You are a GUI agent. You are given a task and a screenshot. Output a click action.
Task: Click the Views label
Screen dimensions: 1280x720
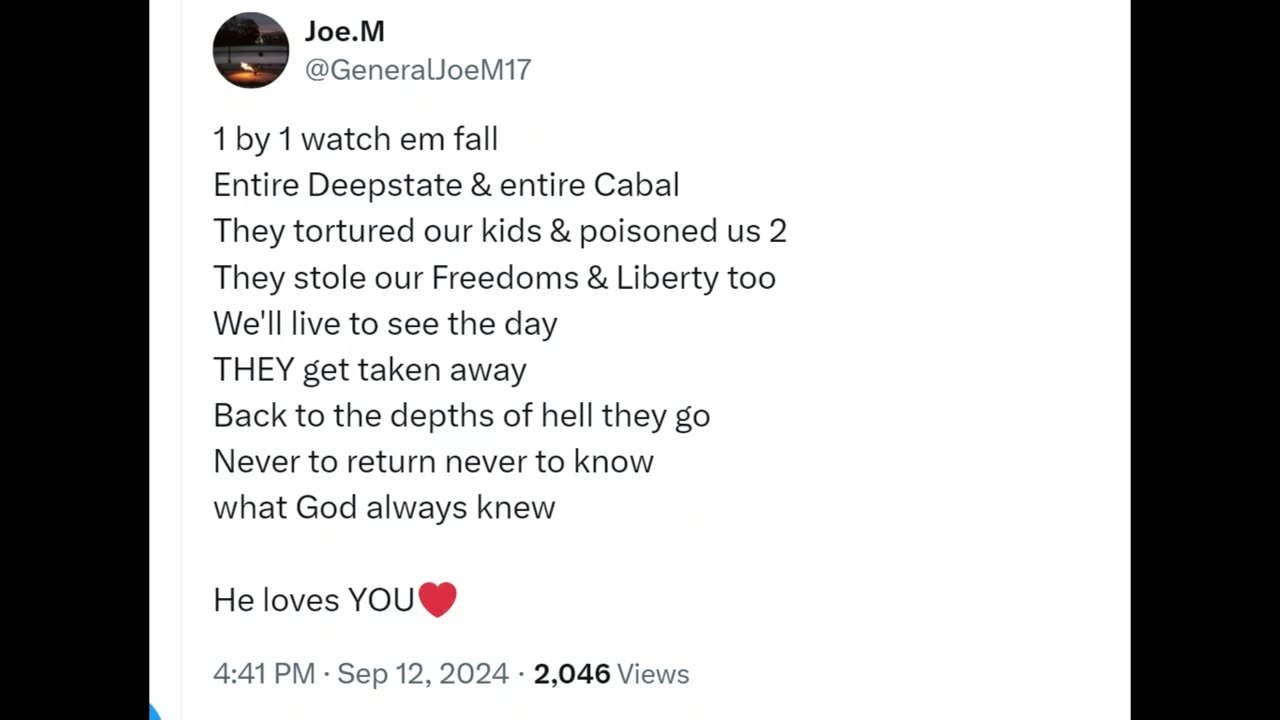[653, 674]
